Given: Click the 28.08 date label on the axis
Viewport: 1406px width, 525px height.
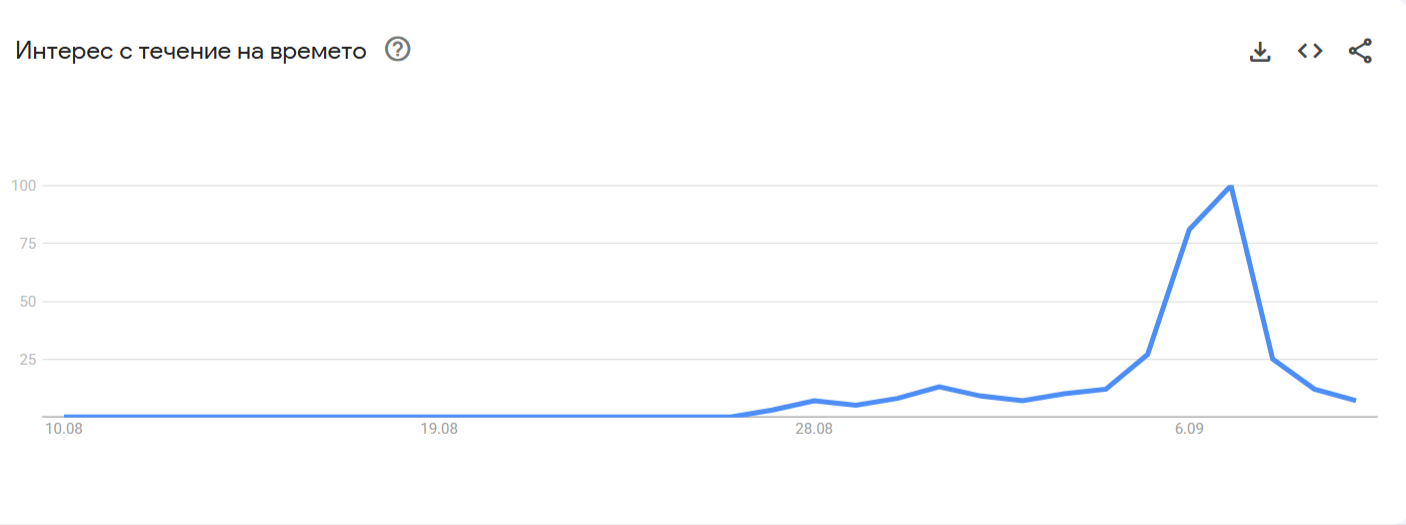Looking at the screenshot, I should pos(814,430).
